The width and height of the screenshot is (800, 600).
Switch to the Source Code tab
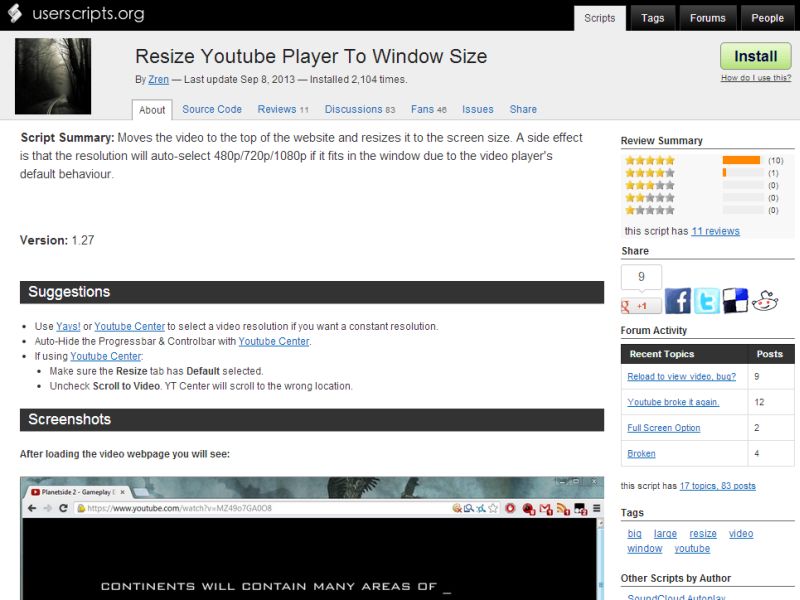212,109
